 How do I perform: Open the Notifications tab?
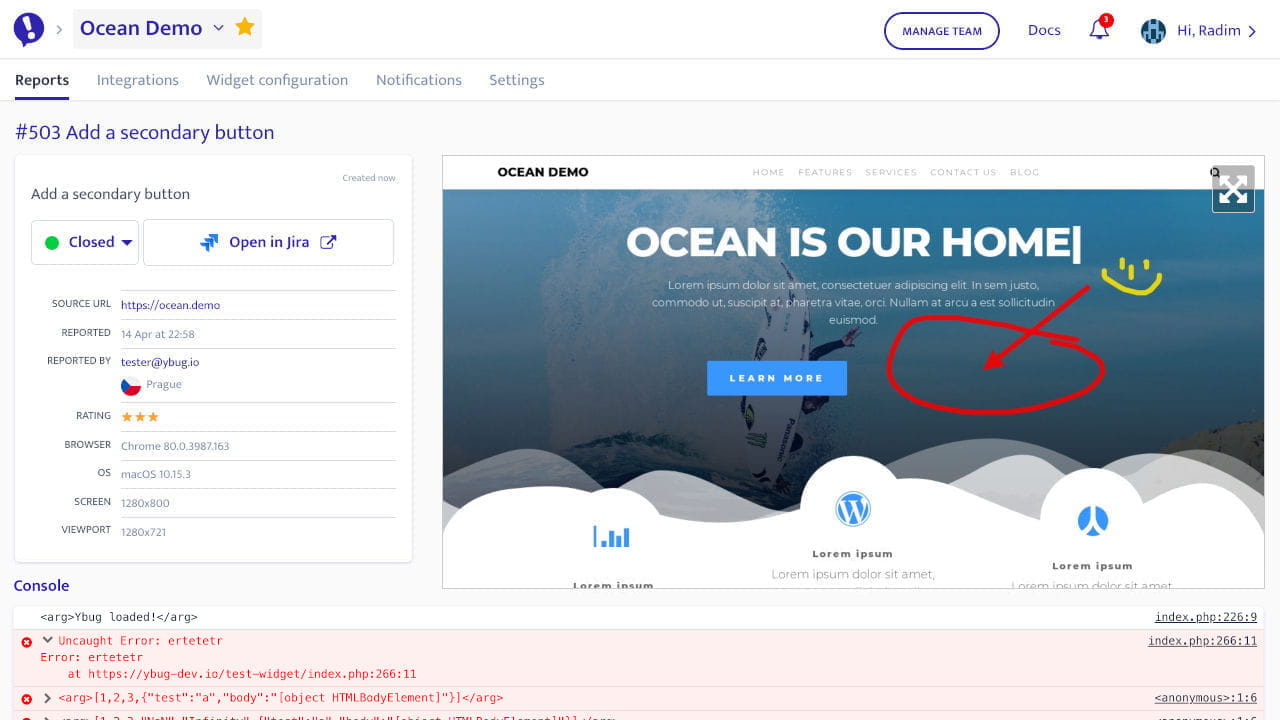tap(419, 80)
